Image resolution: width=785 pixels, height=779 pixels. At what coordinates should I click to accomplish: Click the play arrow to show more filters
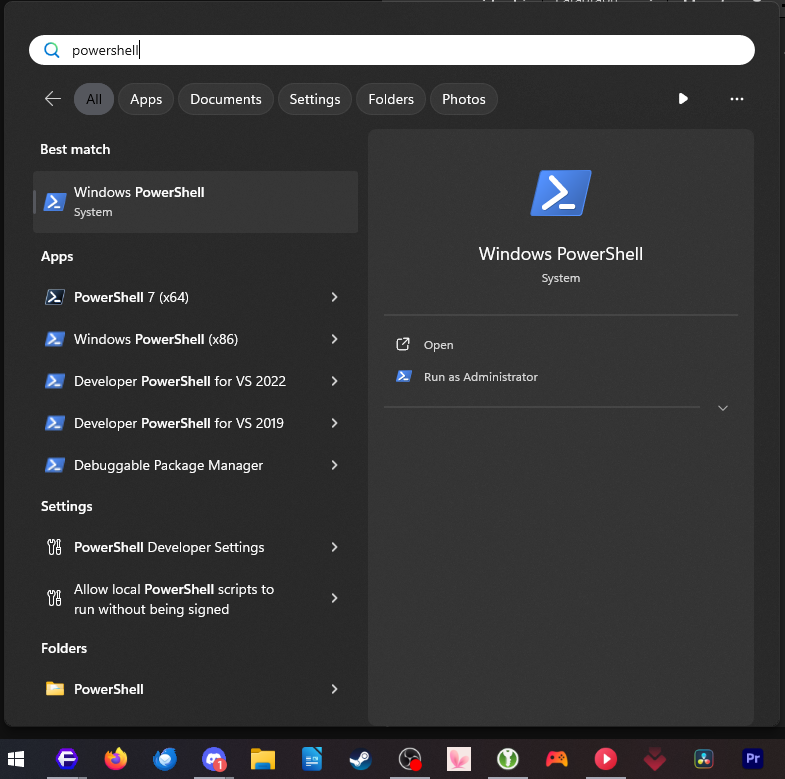(682, 99)
